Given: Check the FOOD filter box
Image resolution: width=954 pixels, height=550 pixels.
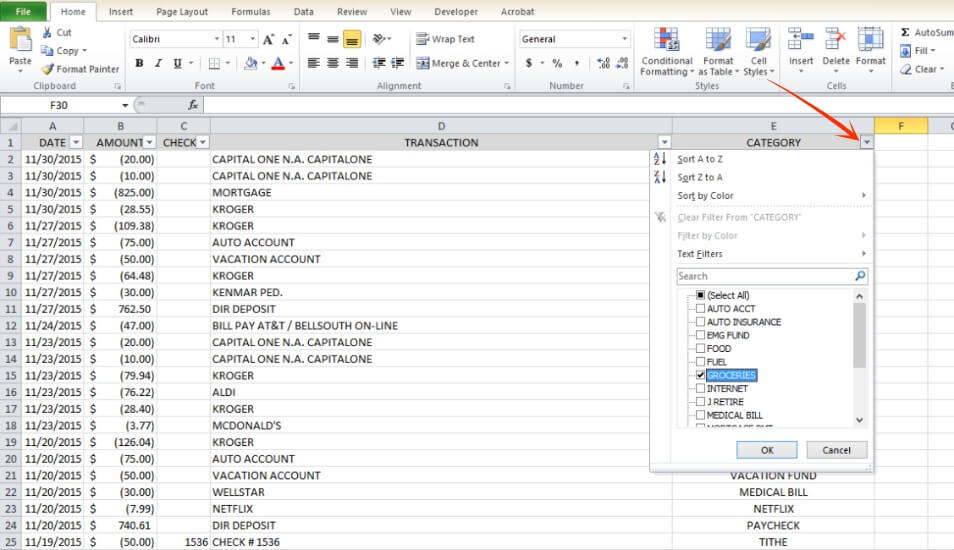Looking at the screenshot, I should tap(700, 349).
